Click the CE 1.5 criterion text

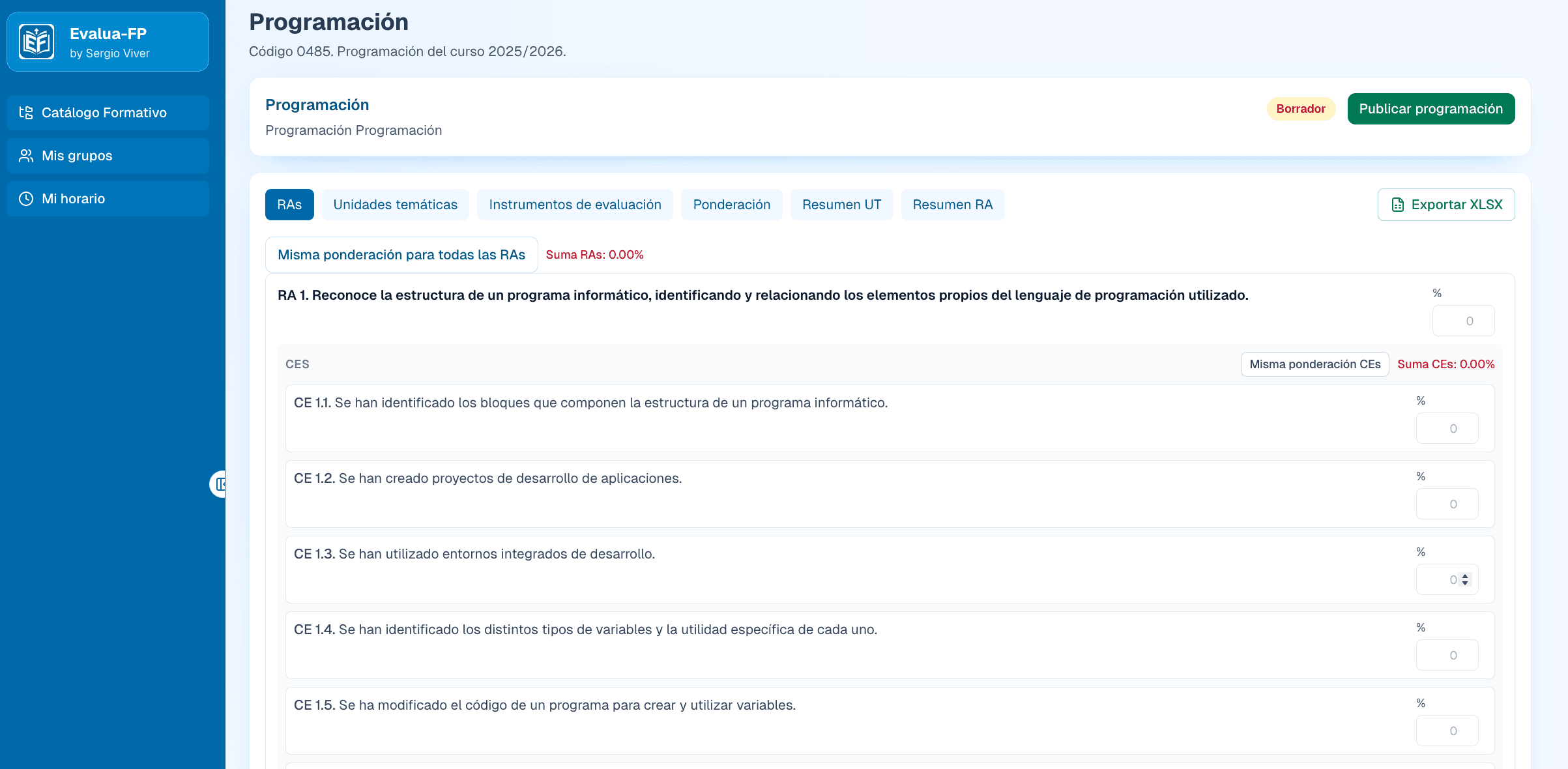[x=545, y=705]
